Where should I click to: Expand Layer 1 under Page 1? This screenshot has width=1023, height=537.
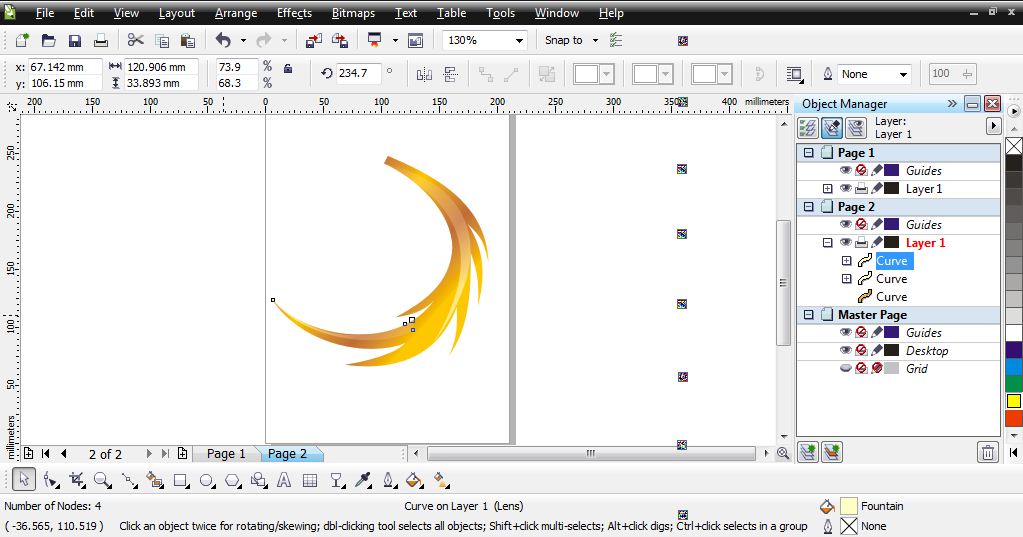click(827, 189)
